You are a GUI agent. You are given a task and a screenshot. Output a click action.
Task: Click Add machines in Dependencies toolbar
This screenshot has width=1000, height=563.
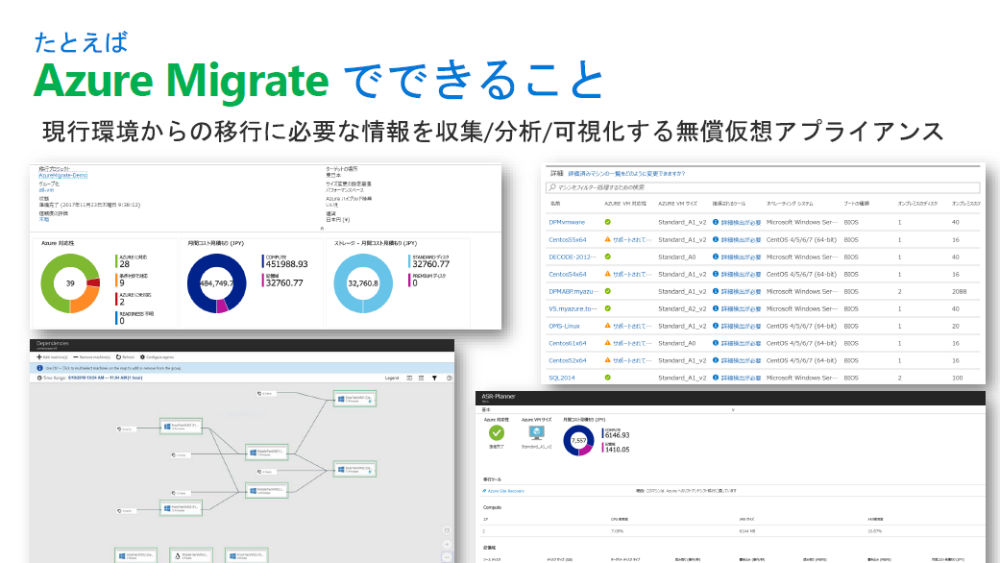point(52,357)
